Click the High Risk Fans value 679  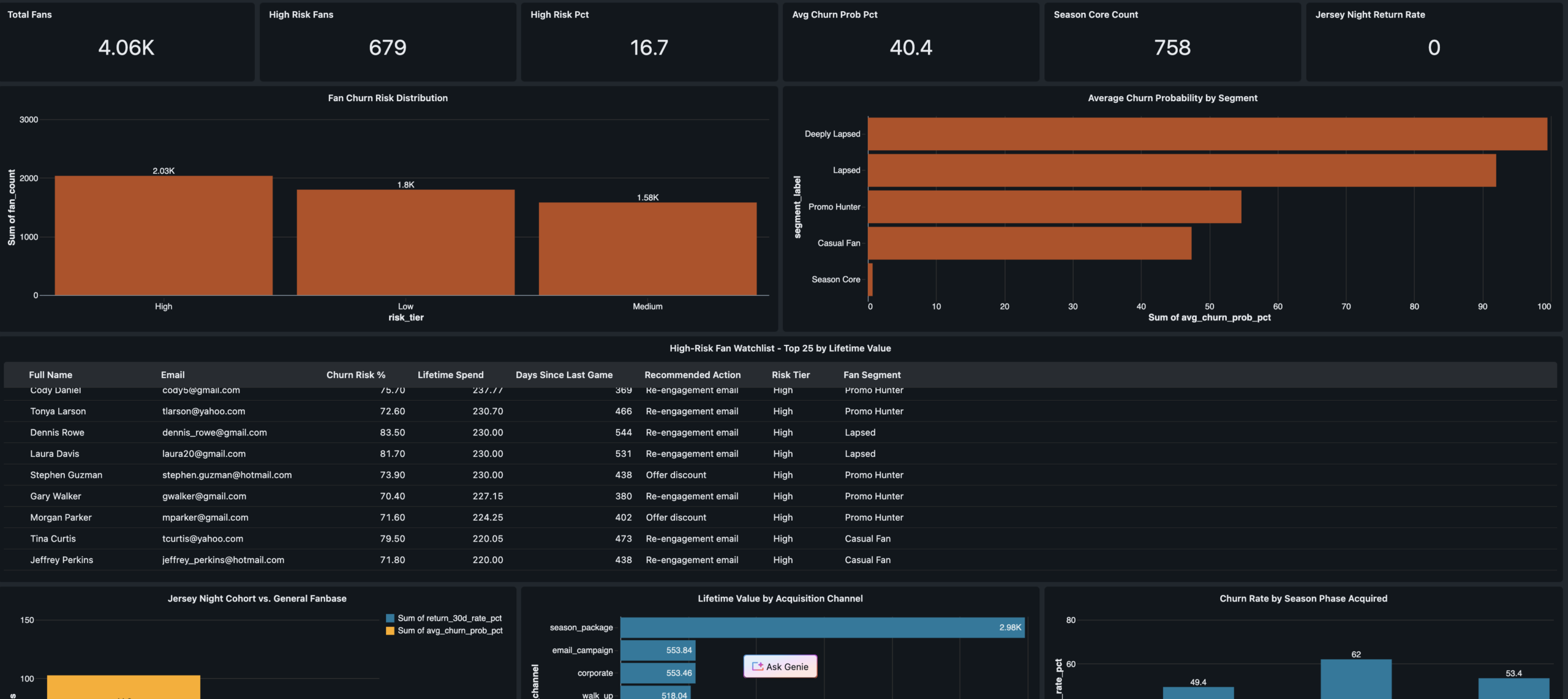388,48
